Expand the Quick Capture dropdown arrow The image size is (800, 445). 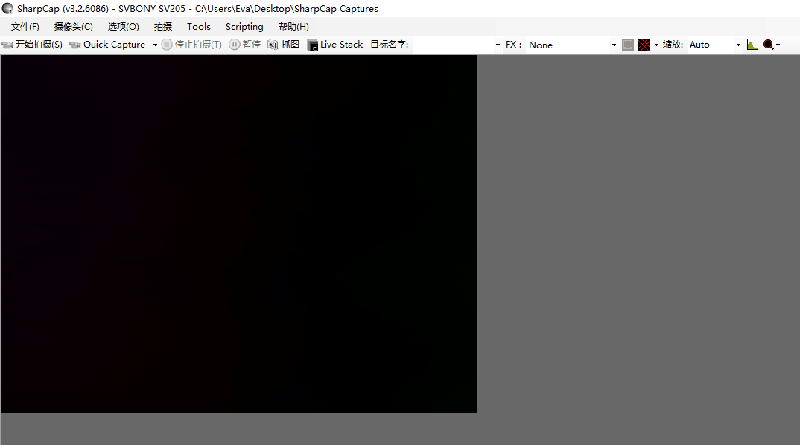[155, 45]
